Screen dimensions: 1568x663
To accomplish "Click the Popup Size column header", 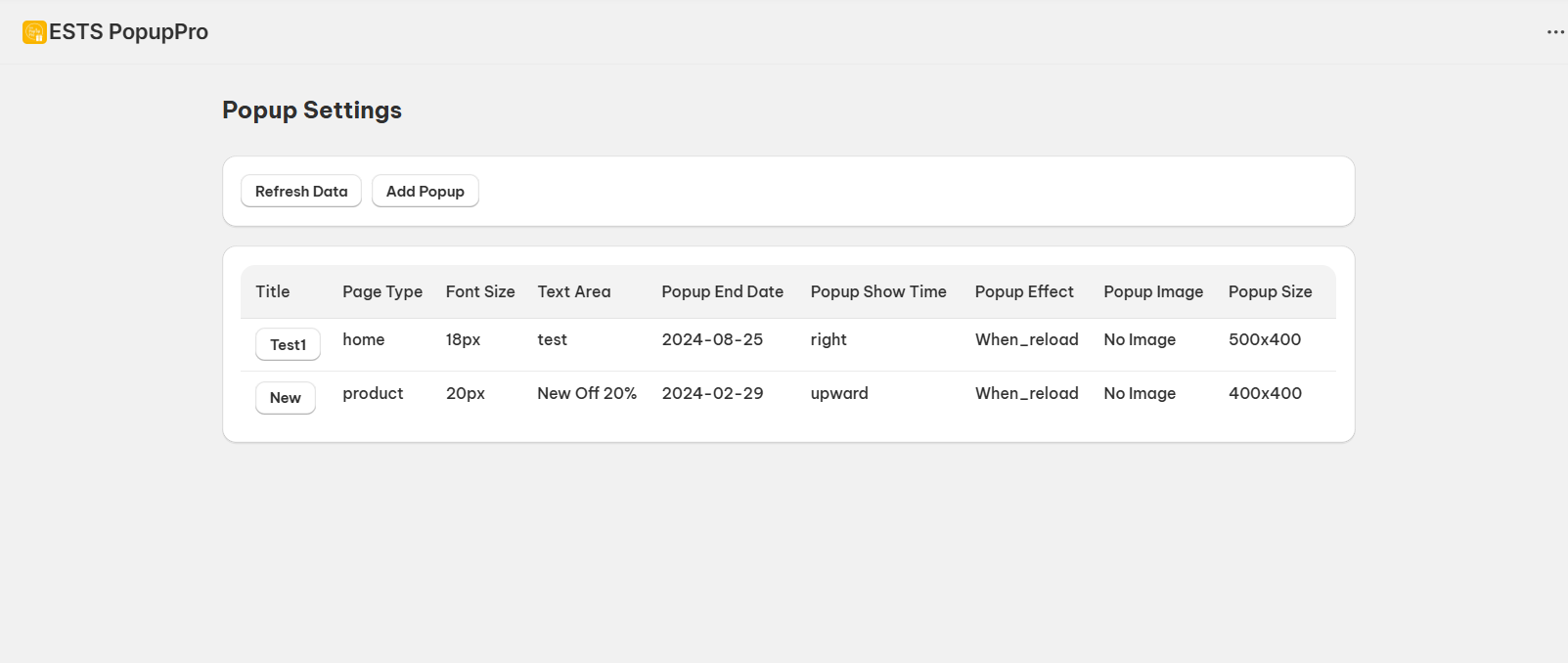I will pyautogui.click(x=1271, y=291).
